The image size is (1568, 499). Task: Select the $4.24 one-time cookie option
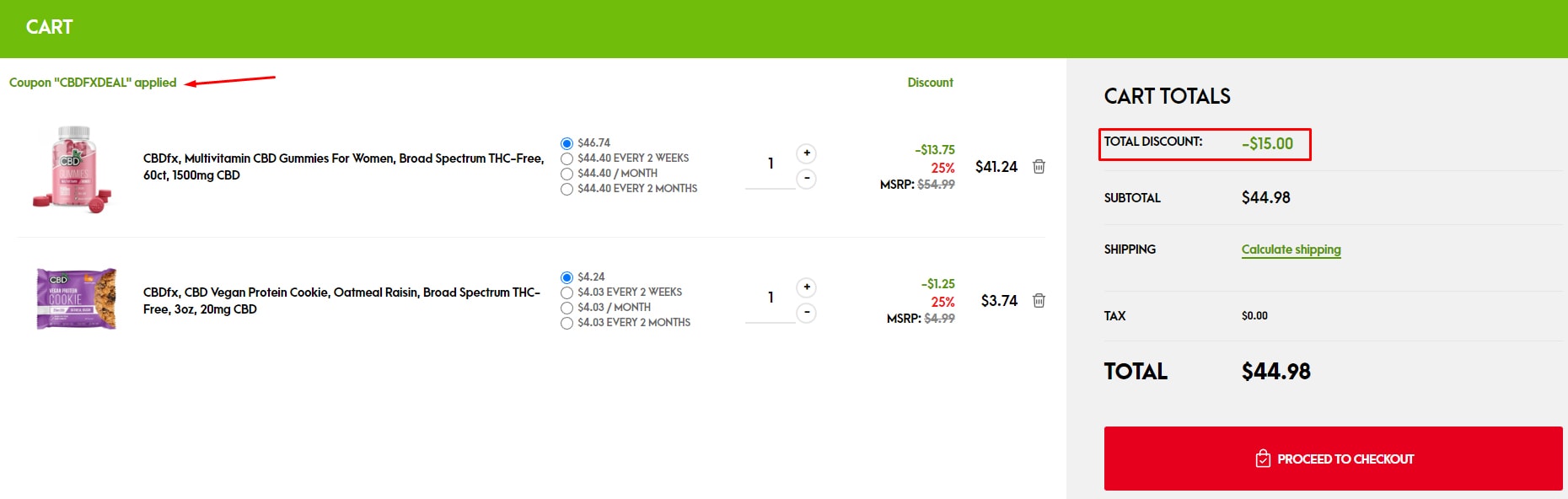coord(567,277)
